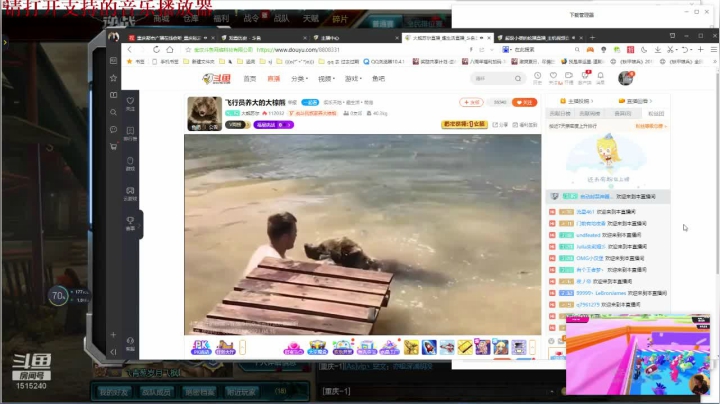This screenshot has width=720, height=404.
Task: Open the browser scissors screenshot tool
Action: (670, 50)
